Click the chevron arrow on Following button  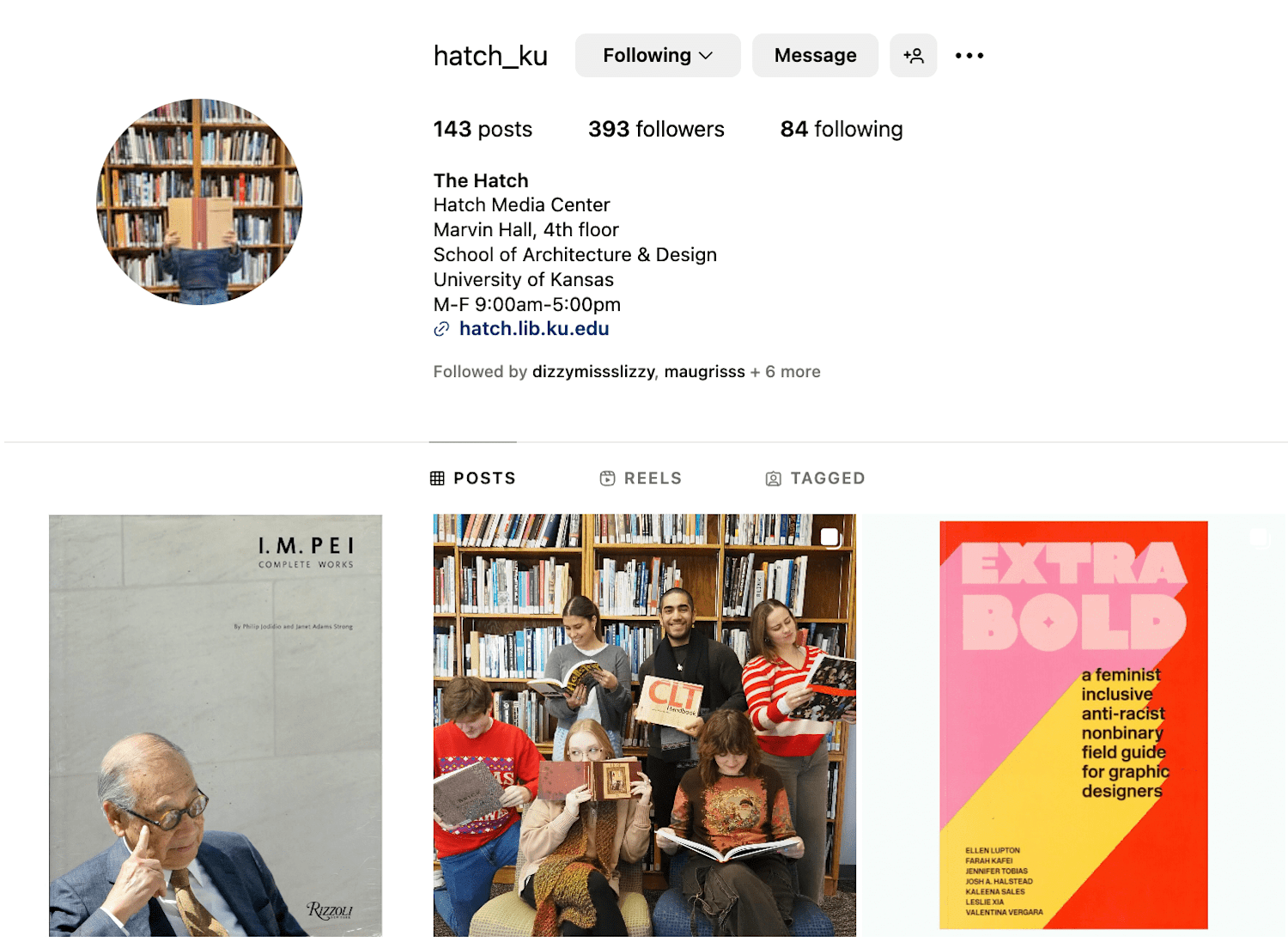coord(706,56)
